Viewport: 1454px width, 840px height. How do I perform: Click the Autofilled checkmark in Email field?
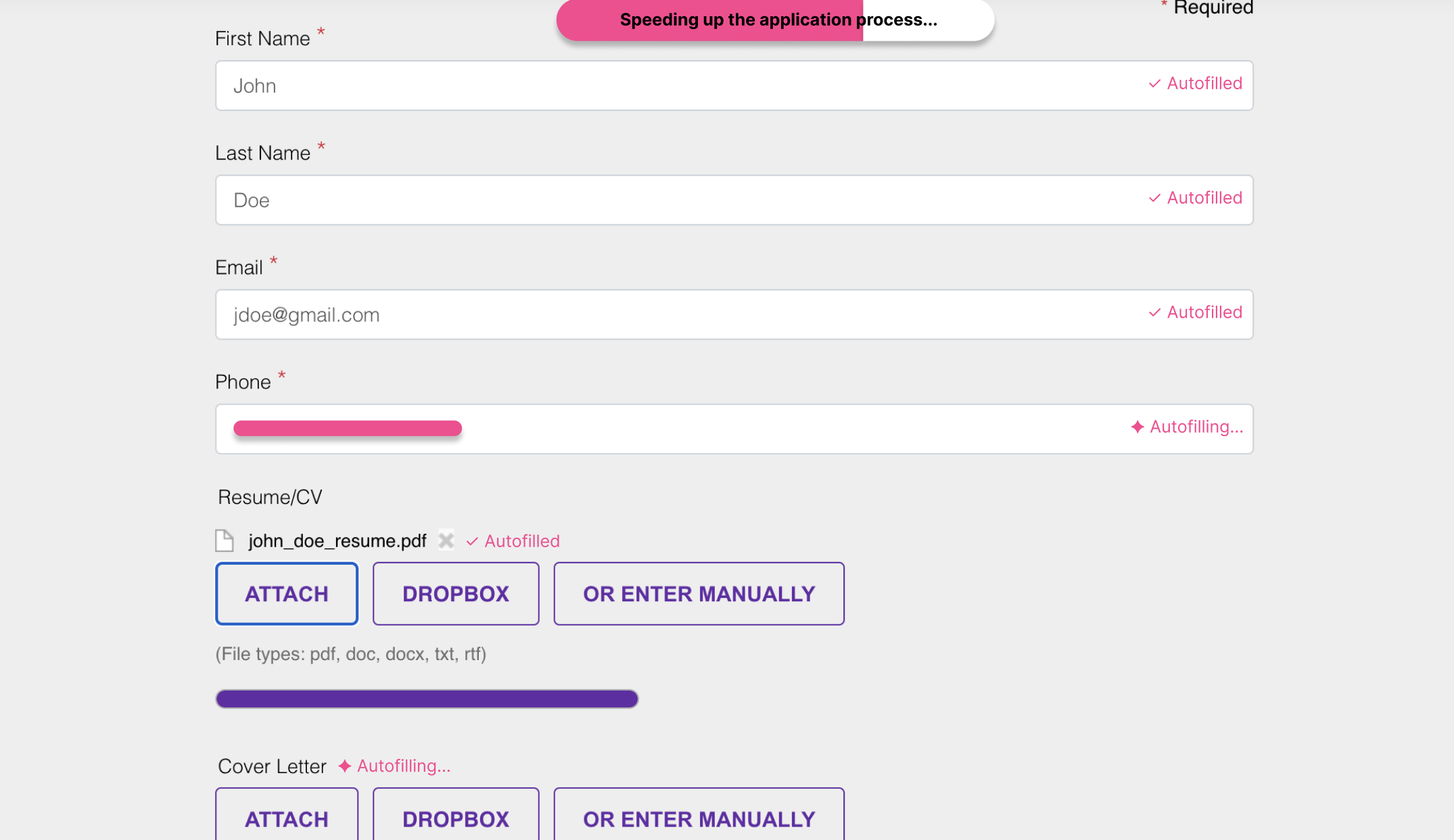(1154, 312)
